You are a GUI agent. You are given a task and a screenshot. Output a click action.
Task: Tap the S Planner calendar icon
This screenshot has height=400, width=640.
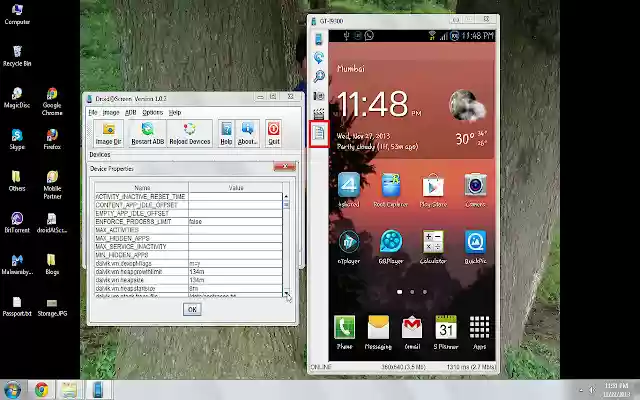point(446,332)
